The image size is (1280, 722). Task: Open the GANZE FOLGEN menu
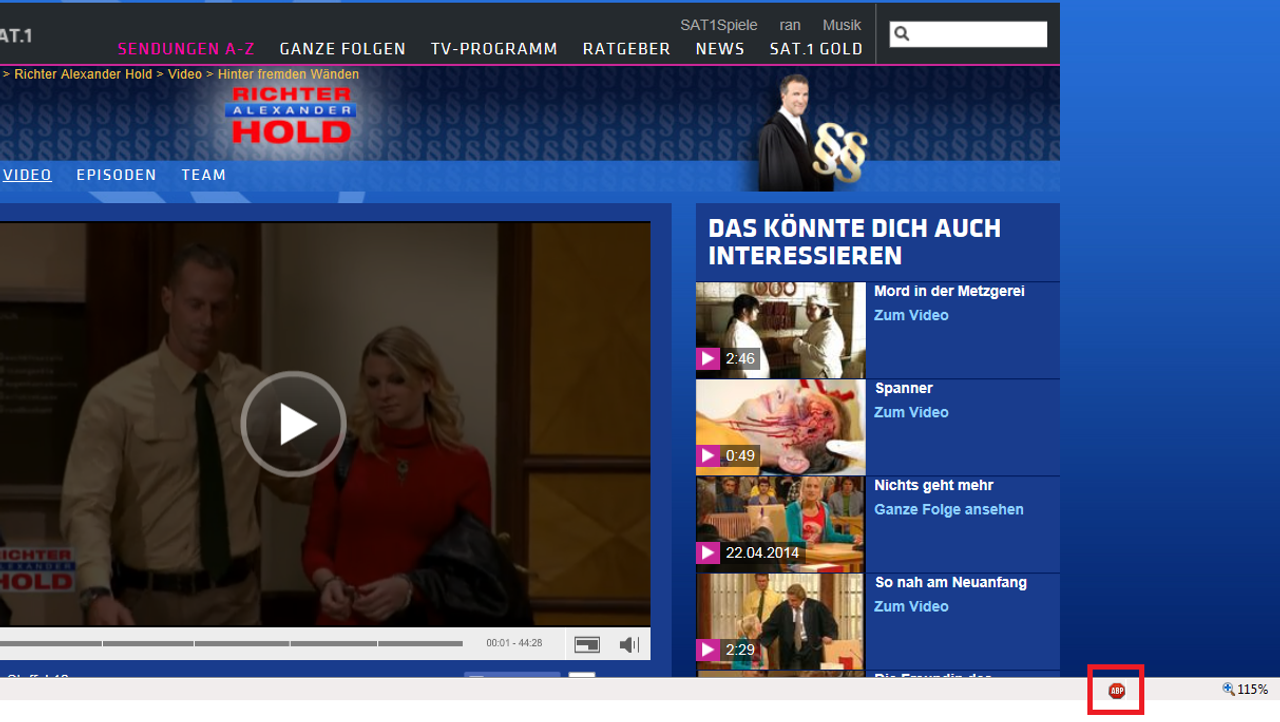(343, 49)
